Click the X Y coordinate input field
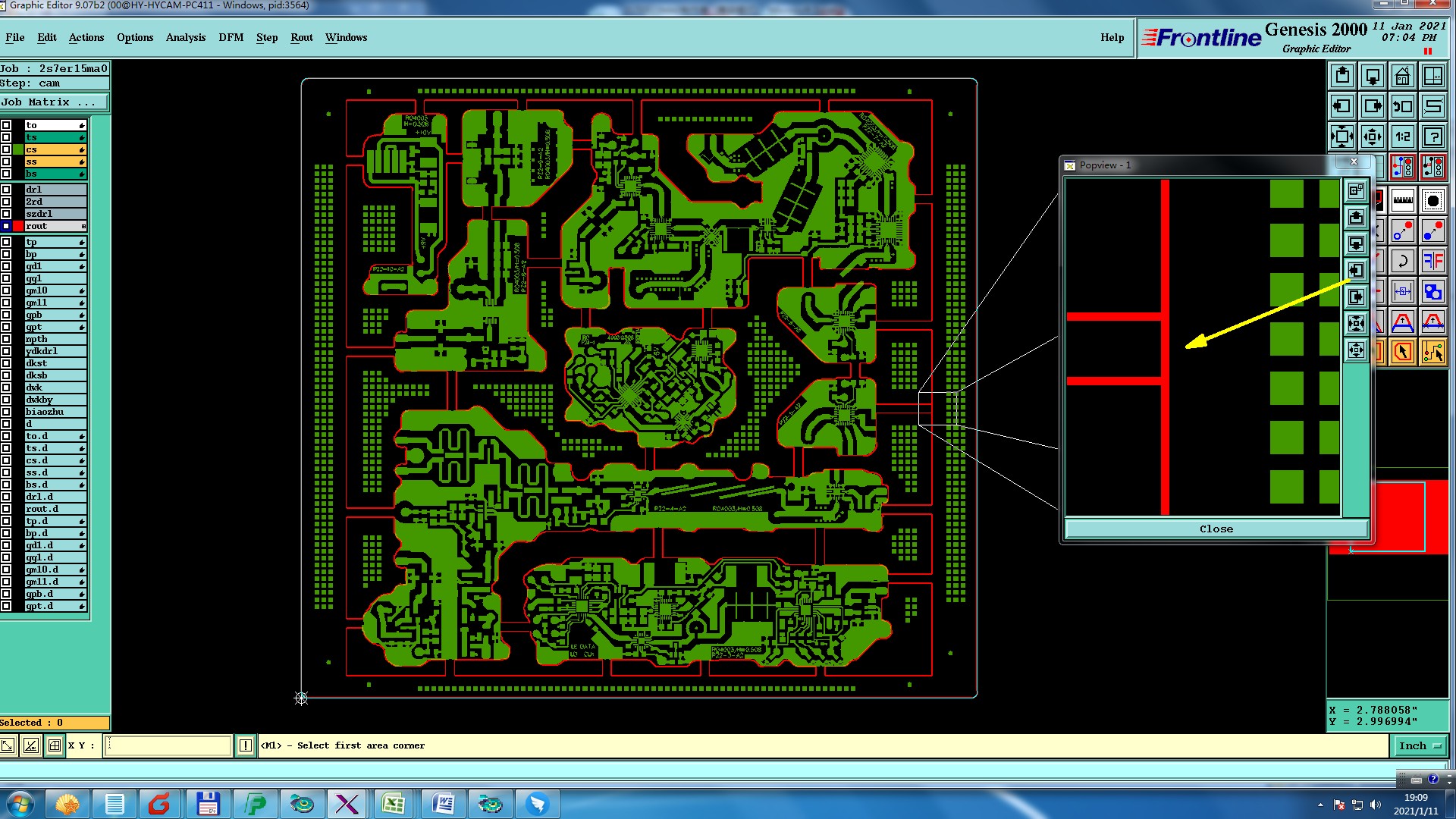The height and width of the screenshot is (819, 1456). click(x=168, y=745)
